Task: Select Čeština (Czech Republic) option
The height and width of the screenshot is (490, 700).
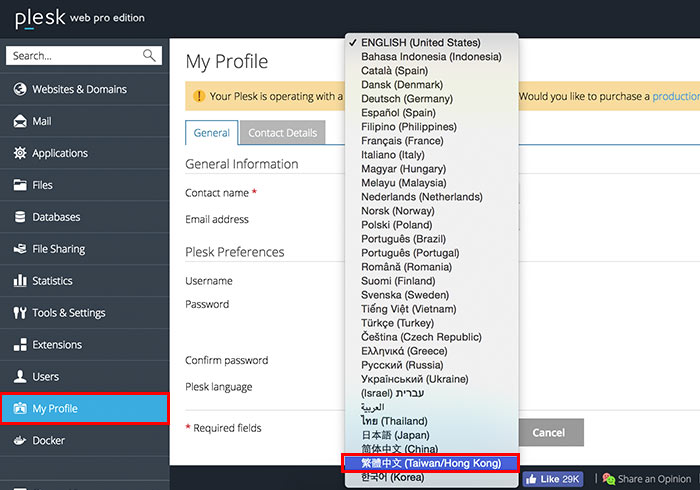Action: [x=431, y=337]
